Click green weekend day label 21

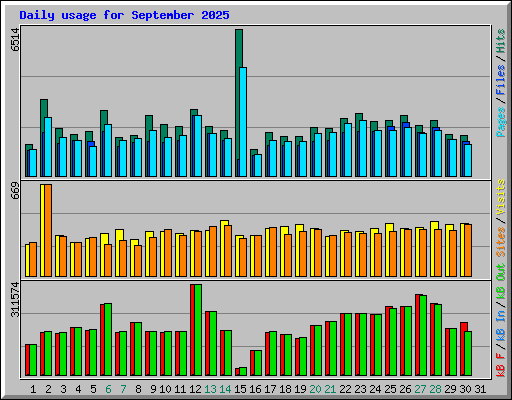(x=330, y=389)
